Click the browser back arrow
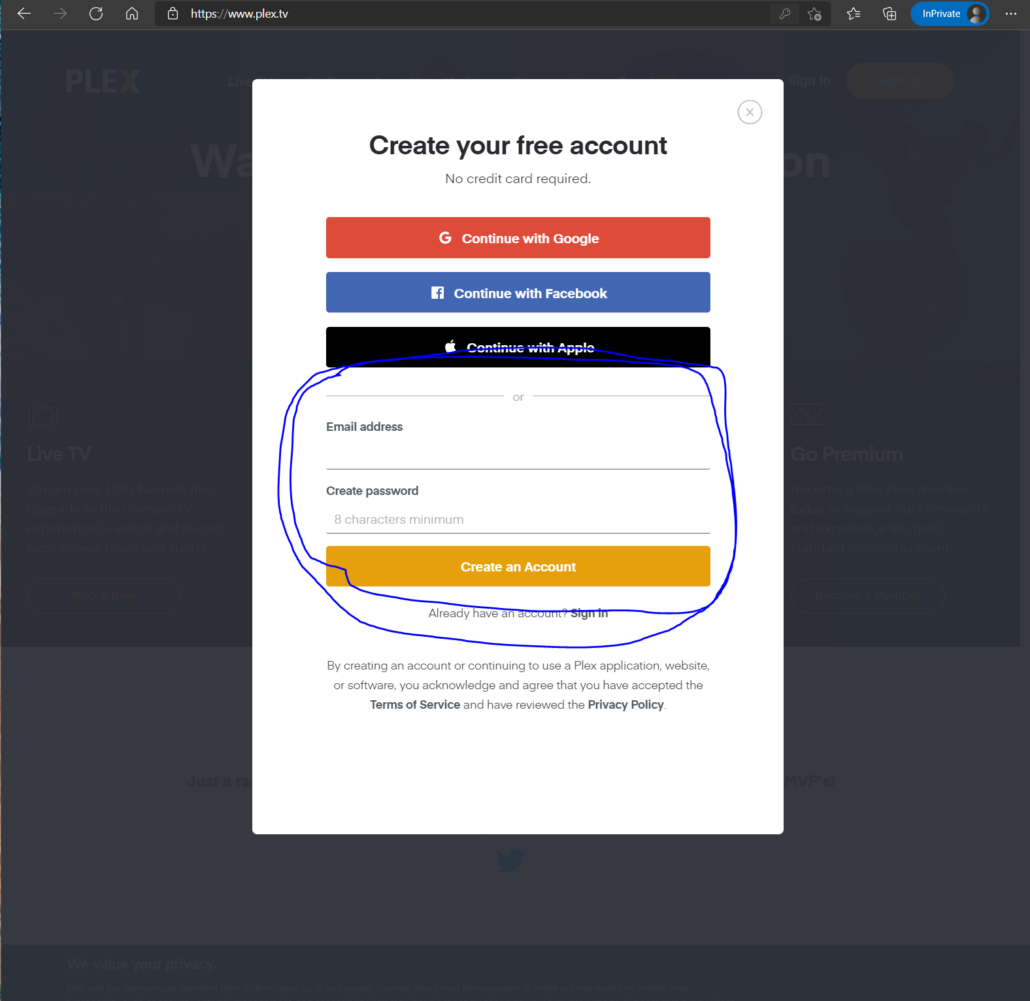1030x1001 pixels. point(24,14)
